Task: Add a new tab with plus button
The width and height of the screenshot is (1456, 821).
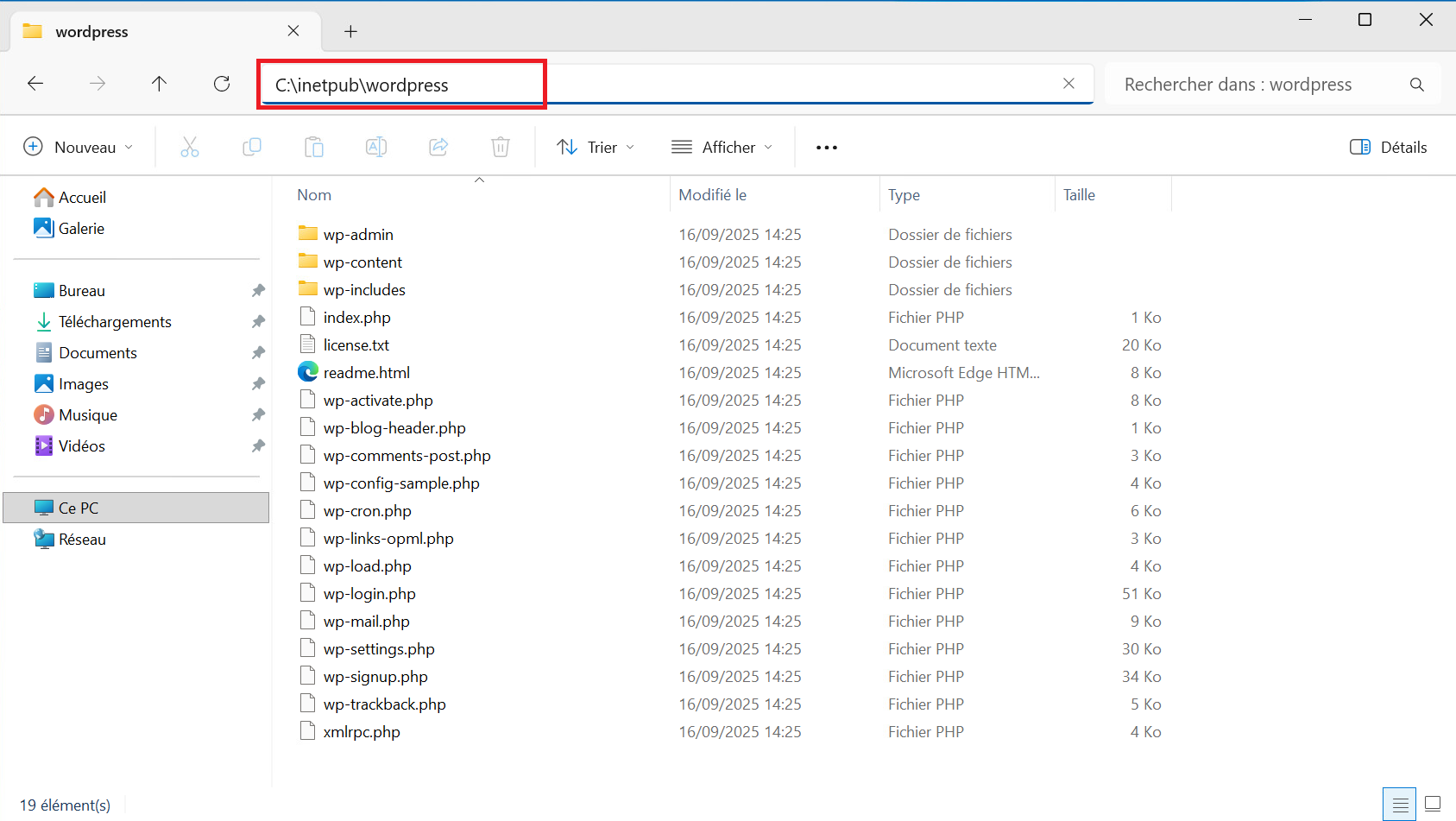Action: pos(350,32)
